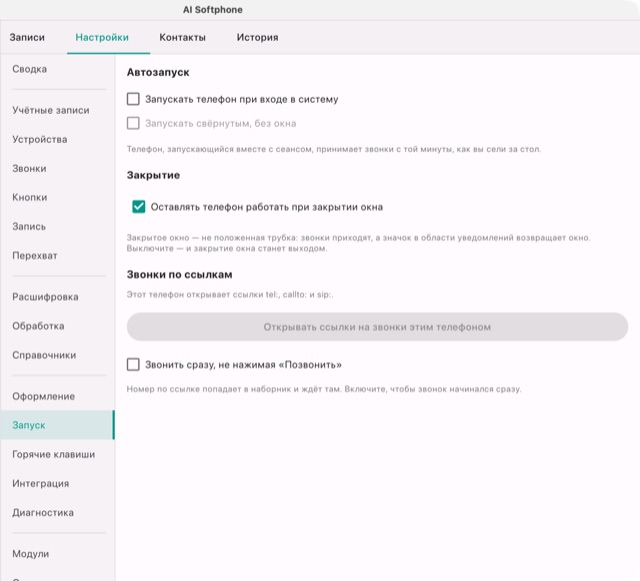
Task: Click the Закрытие section heading
Action: click(153, 175)
